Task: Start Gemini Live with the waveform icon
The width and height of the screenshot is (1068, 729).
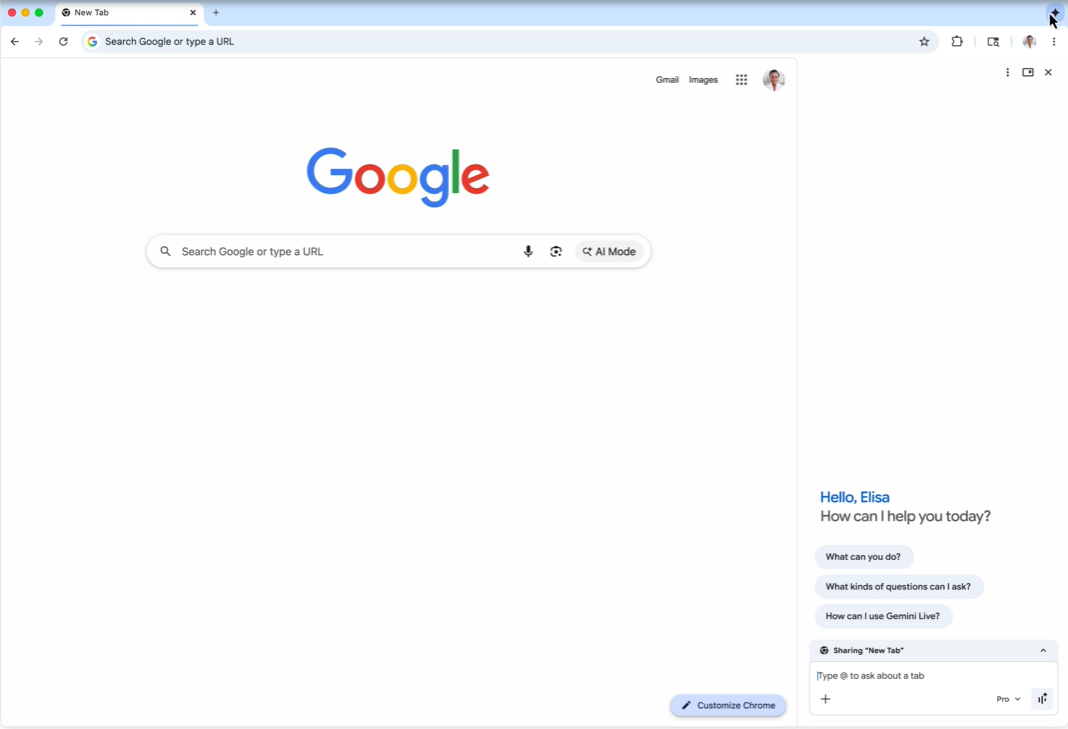Action: pos(1041,698)
